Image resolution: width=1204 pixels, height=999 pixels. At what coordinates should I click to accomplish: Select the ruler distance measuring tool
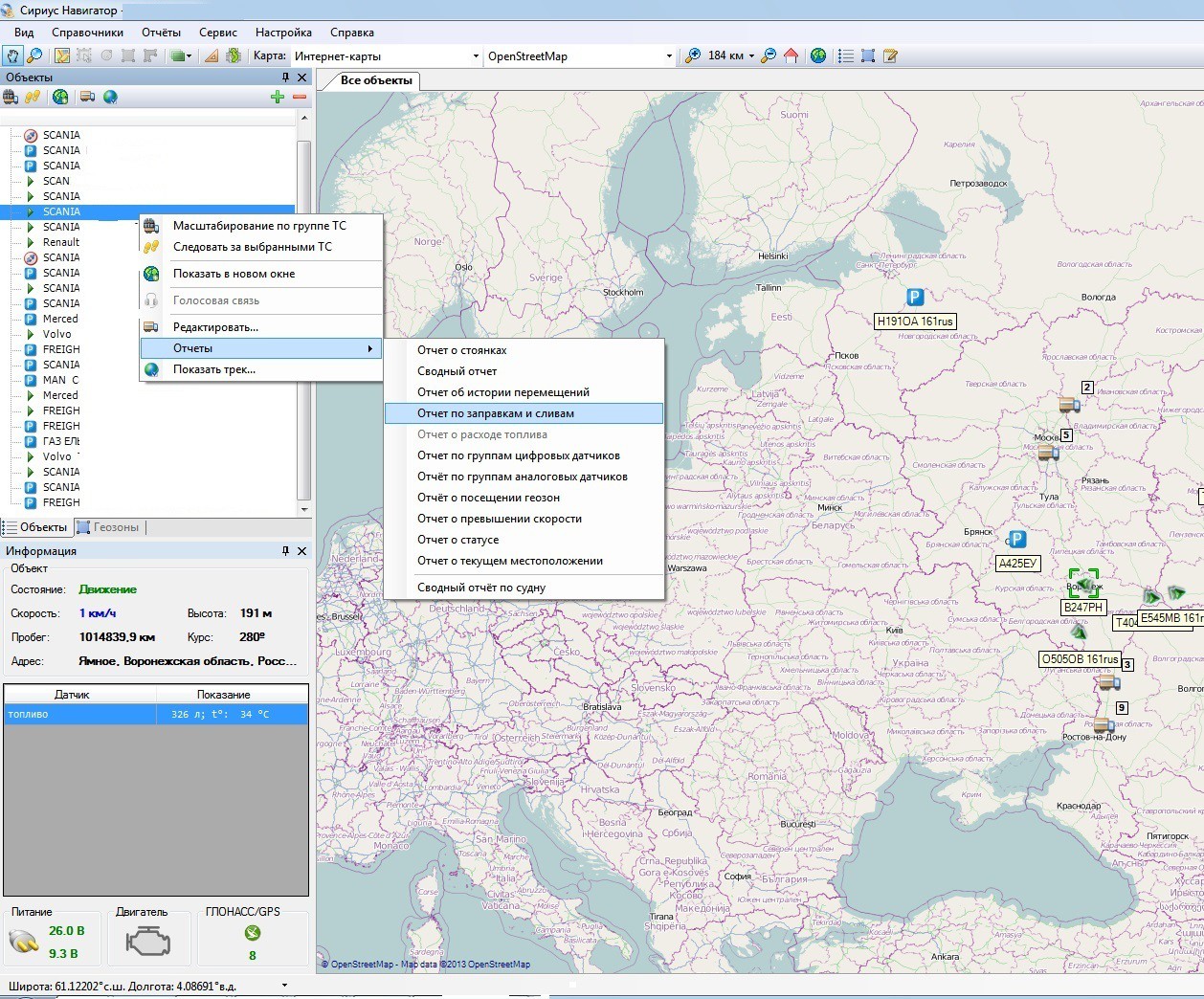[x=212, y=56]
